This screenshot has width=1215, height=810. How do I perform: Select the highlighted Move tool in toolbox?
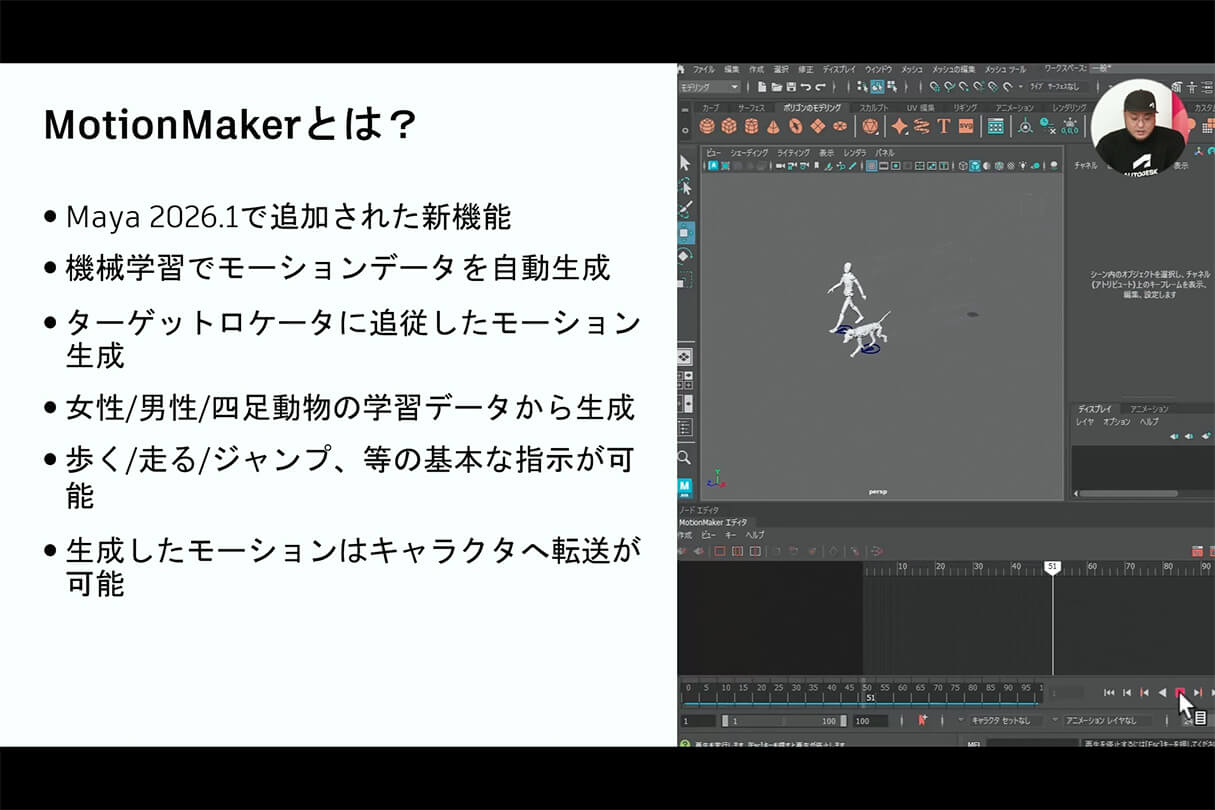685,233
